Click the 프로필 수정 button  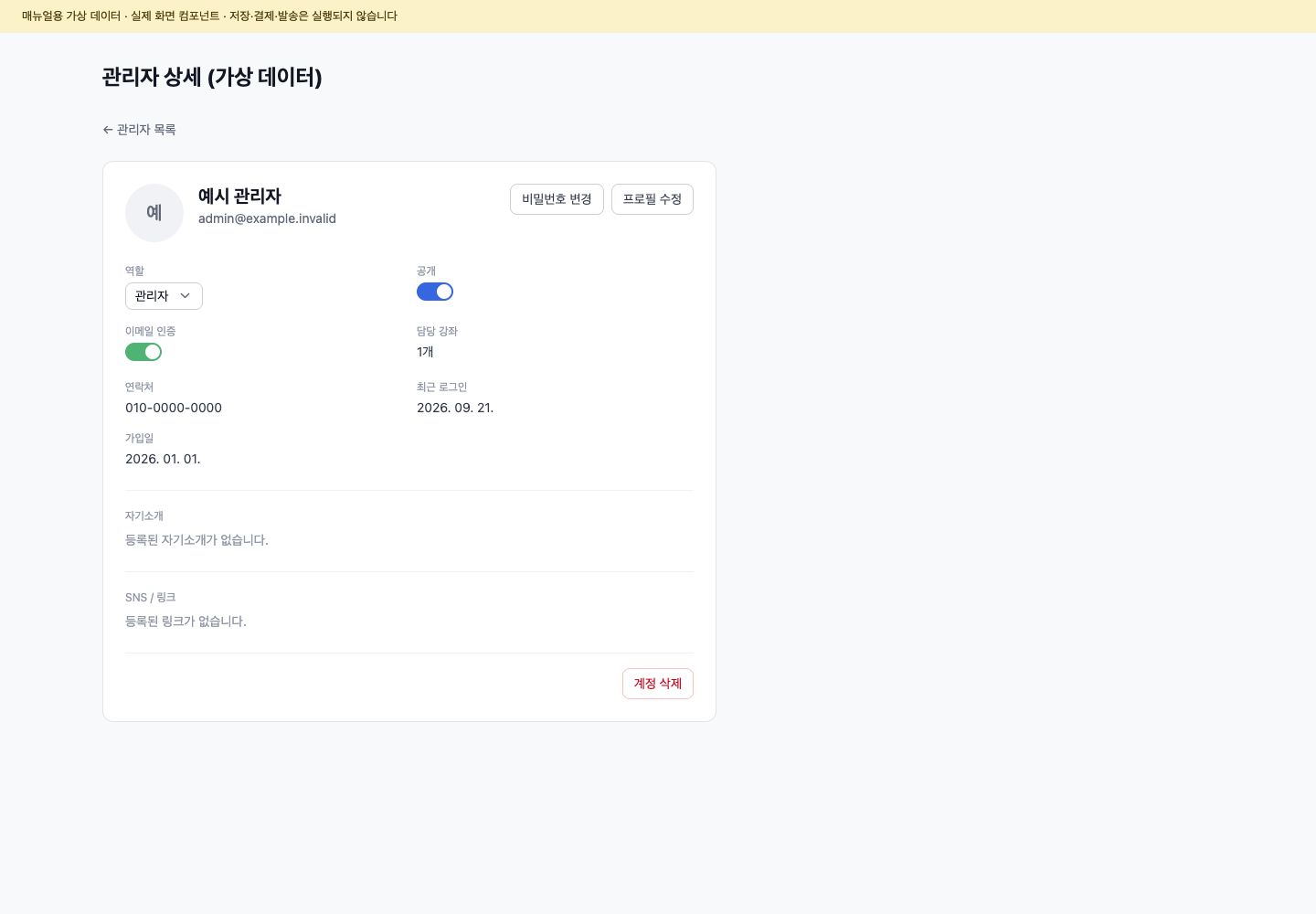click(x=653, y=199)
